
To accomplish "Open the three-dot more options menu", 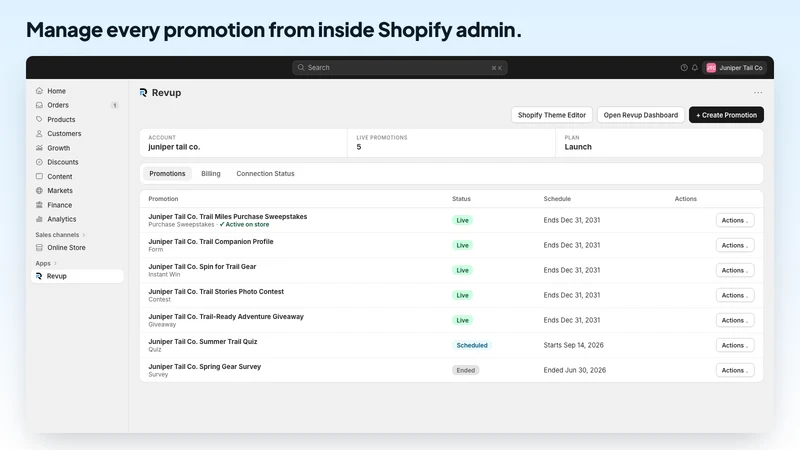I will coord(758,93).
